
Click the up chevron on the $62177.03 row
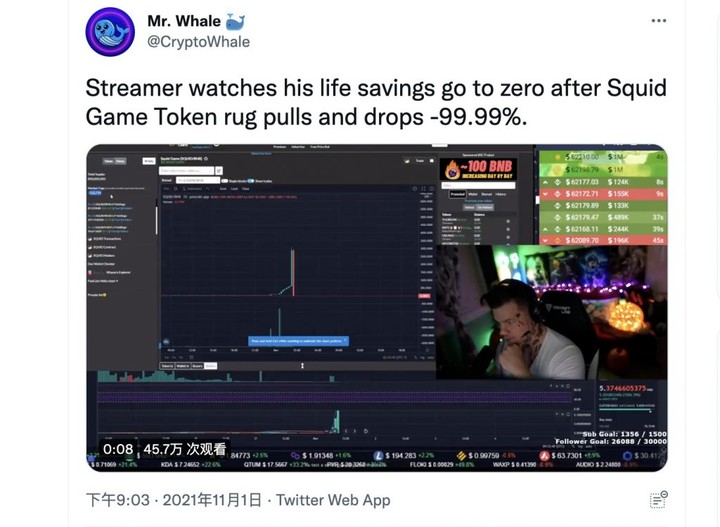coord(545,182)
